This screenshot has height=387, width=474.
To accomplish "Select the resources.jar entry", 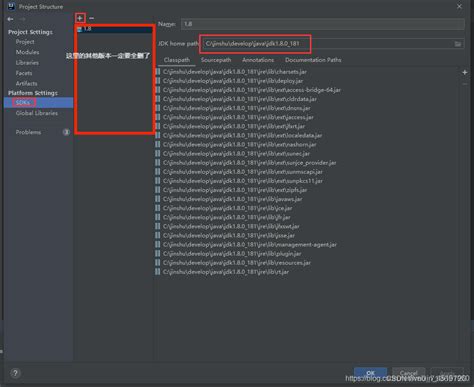I will (233, 263).
